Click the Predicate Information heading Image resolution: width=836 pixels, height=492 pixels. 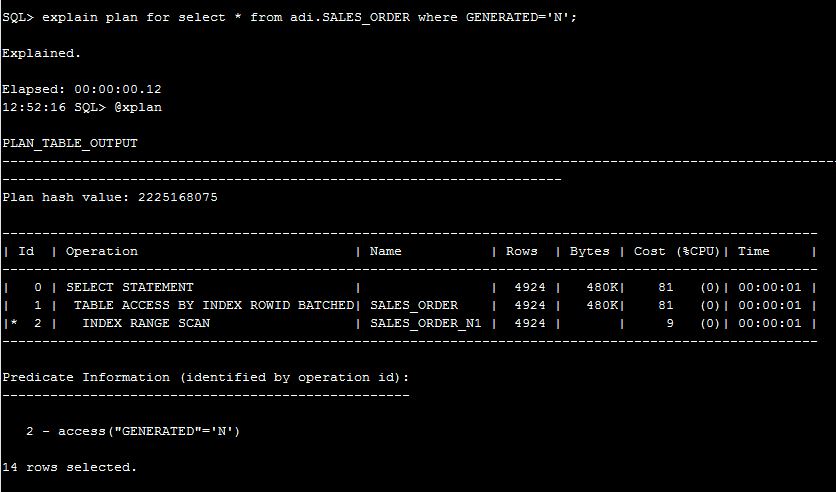206,377
